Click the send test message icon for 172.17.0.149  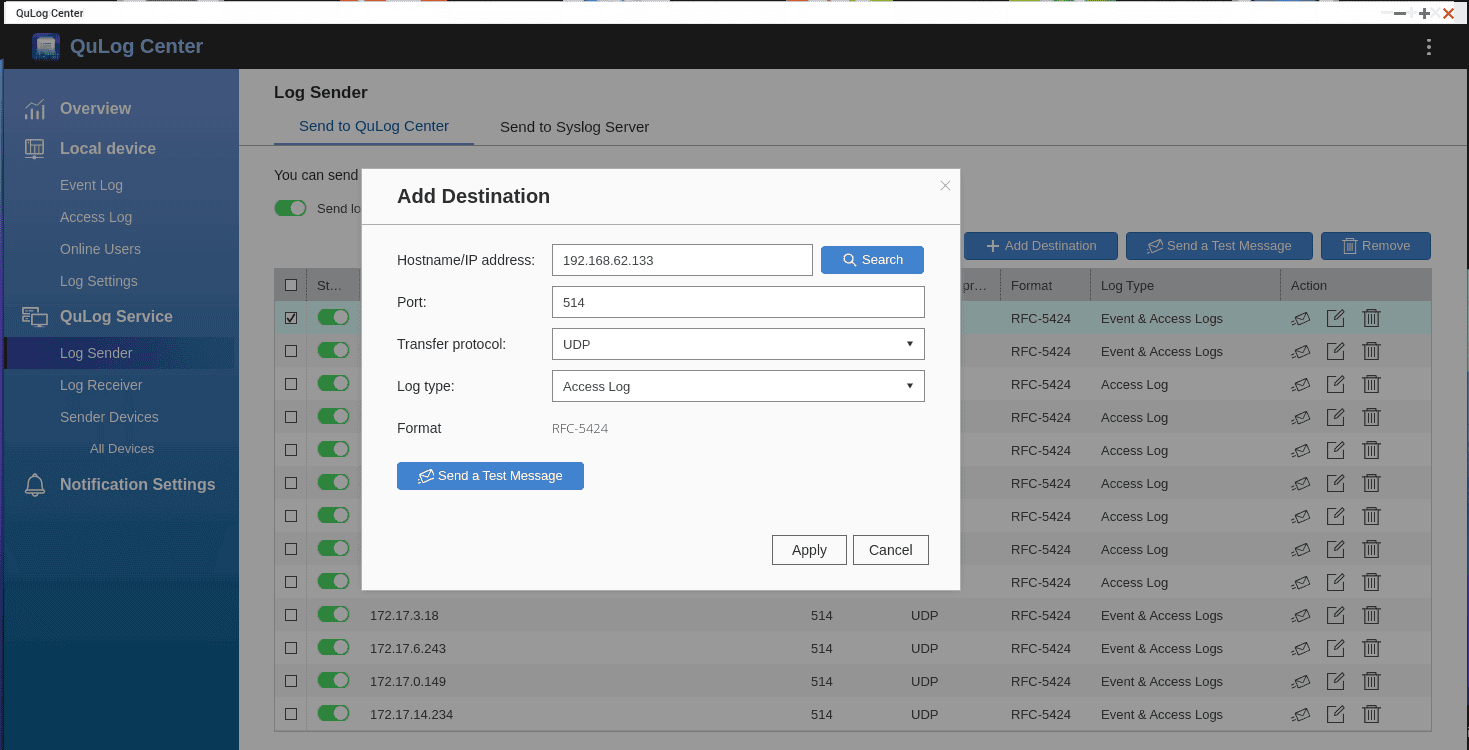[x=1301, y=681]
